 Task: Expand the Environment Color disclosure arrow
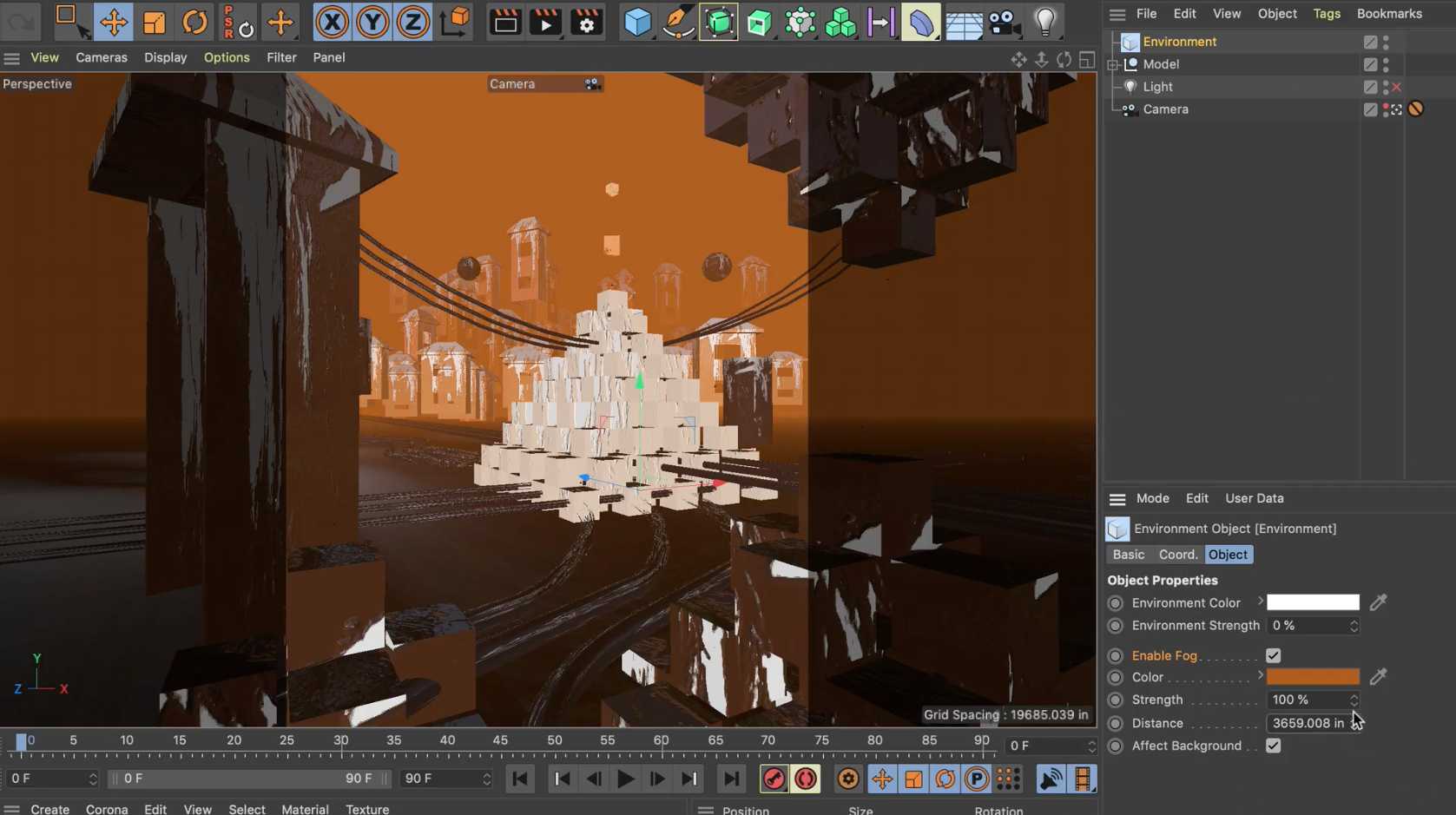click(x=1260, y=601)
